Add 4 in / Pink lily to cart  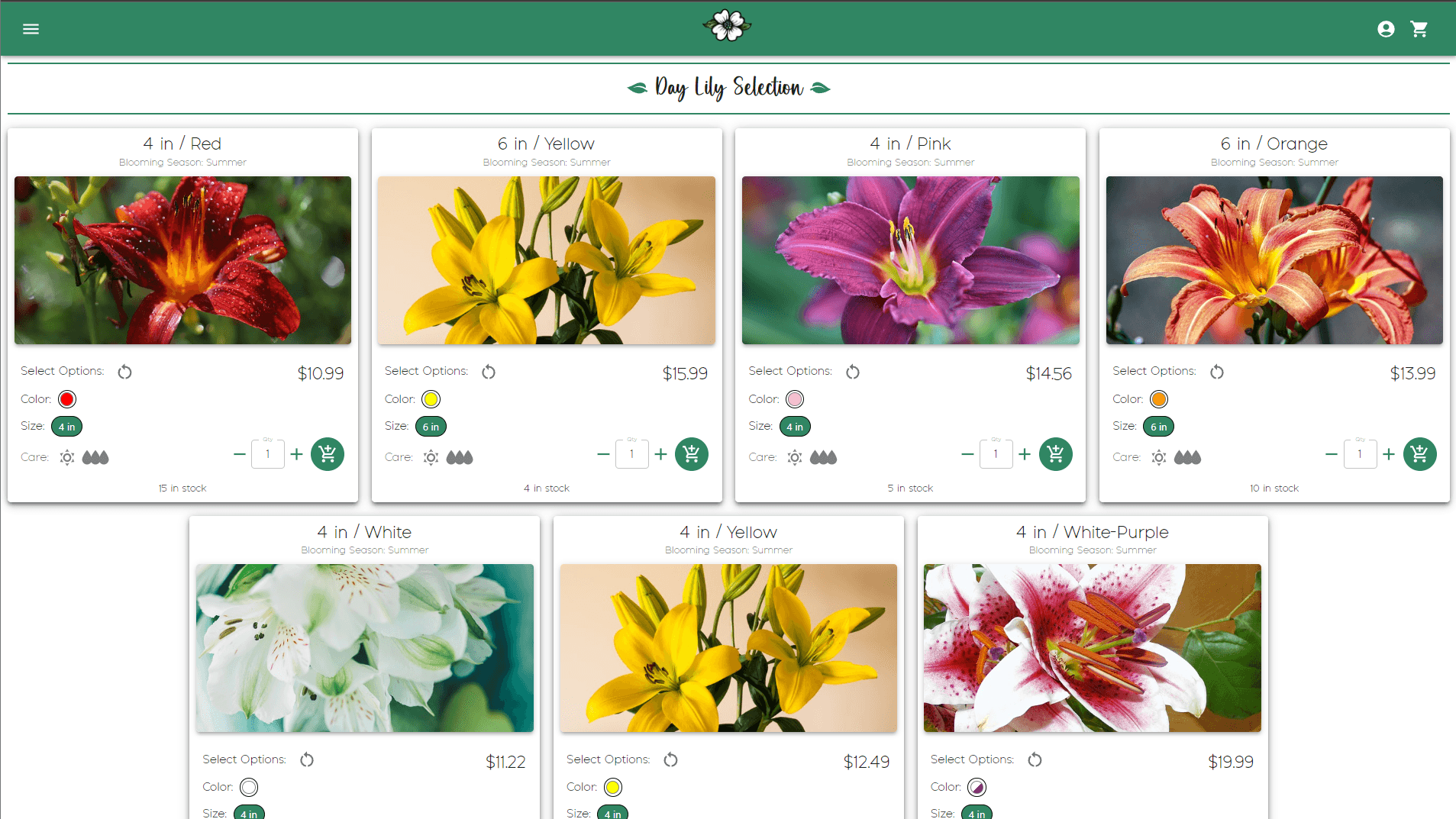coord(1056,454)
